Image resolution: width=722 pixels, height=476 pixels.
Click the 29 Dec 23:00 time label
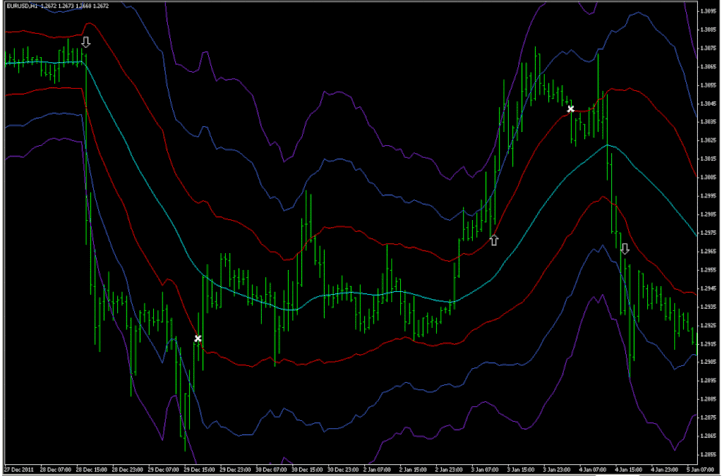coord(235,470)
